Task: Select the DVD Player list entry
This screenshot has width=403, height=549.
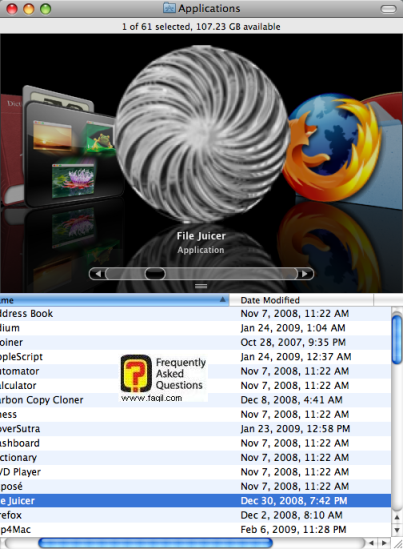Action: click(x=195, y=472)
